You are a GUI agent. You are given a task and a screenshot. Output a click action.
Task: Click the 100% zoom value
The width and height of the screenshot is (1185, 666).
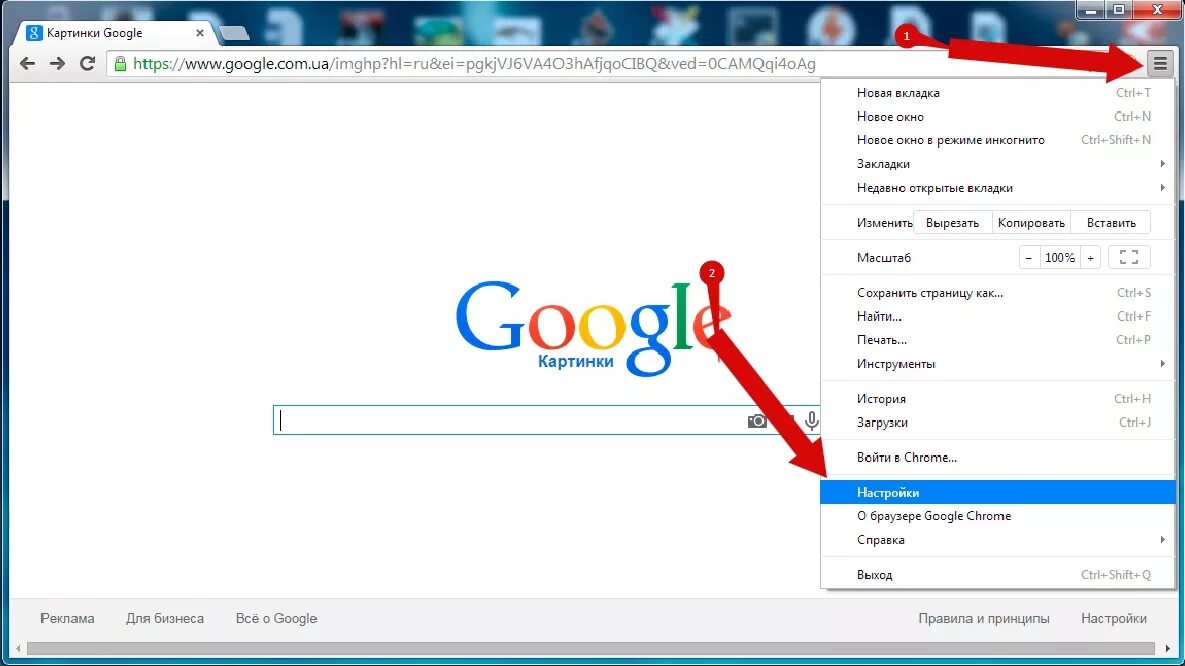coord(1060,258)
